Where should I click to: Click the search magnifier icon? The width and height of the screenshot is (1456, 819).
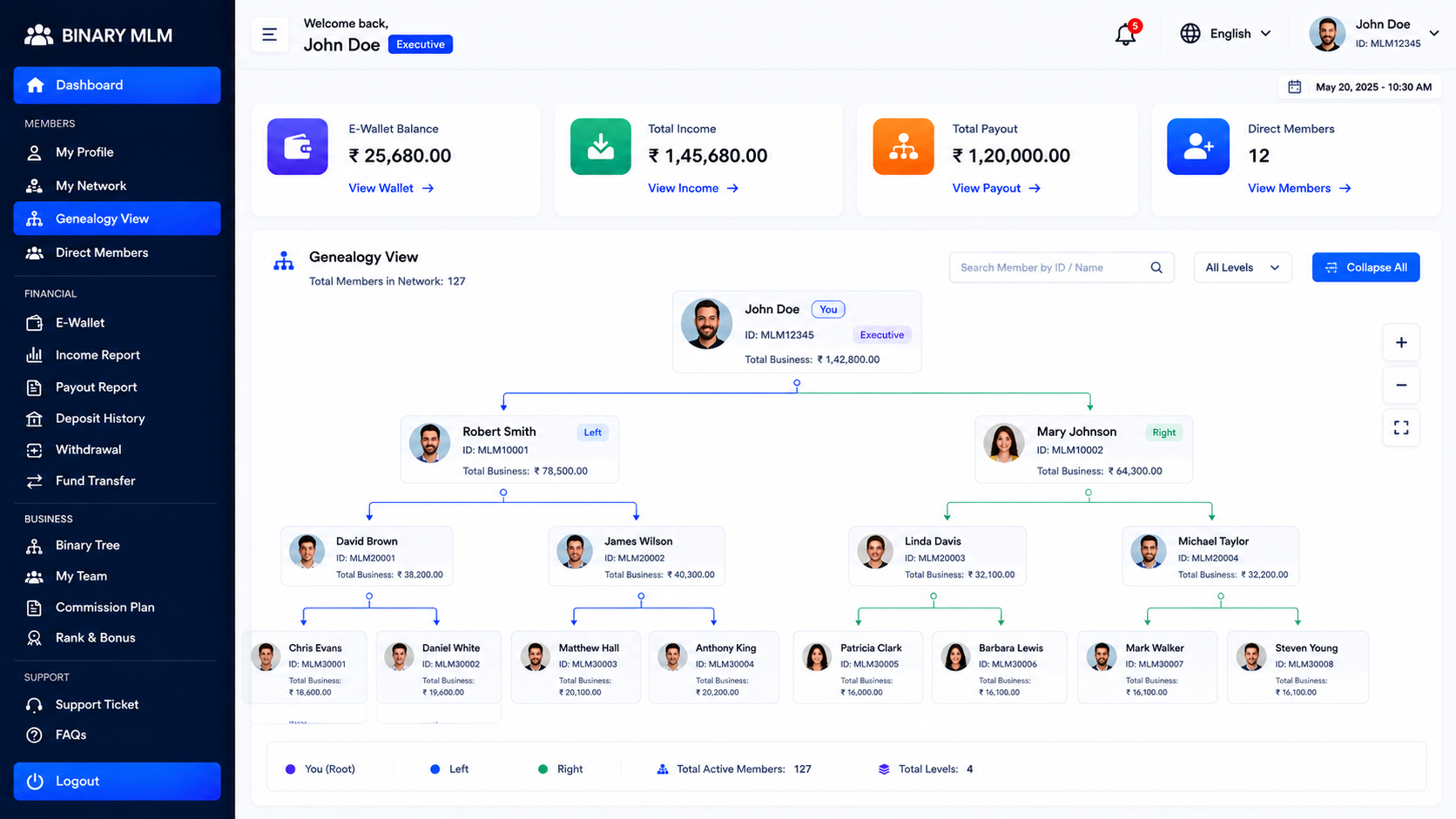tap(1156, 268)
